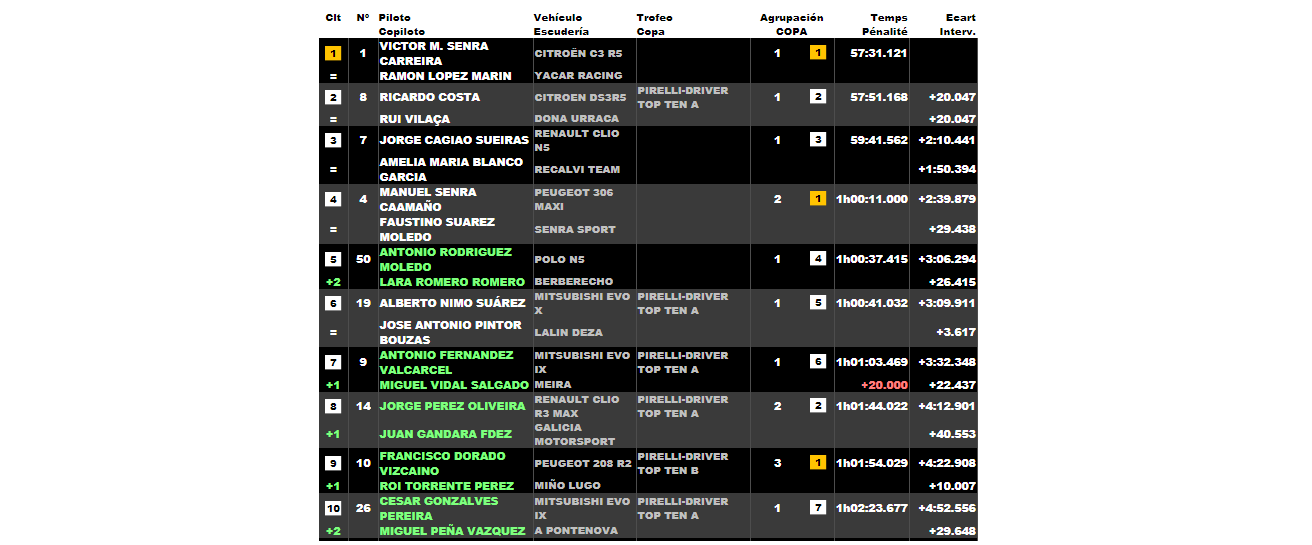Click the Piloto column header
1312x545 pixels.
[x=394, y=18]
